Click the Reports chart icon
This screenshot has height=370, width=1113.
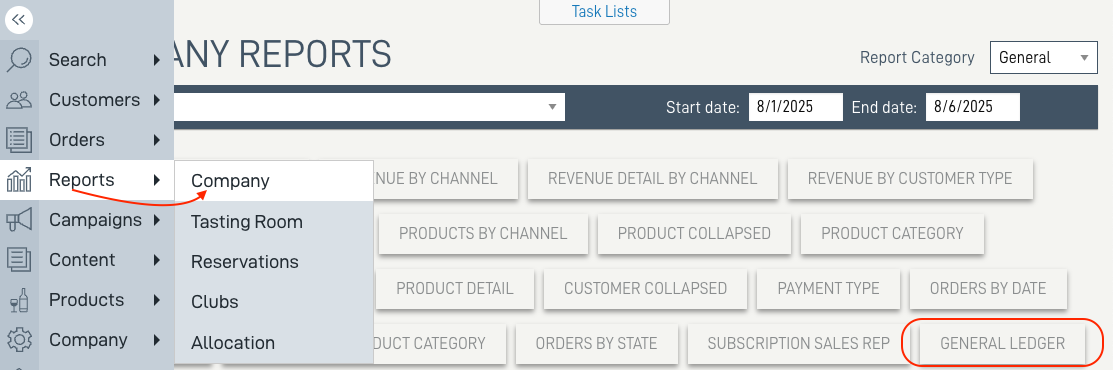[x=19, y=180]
